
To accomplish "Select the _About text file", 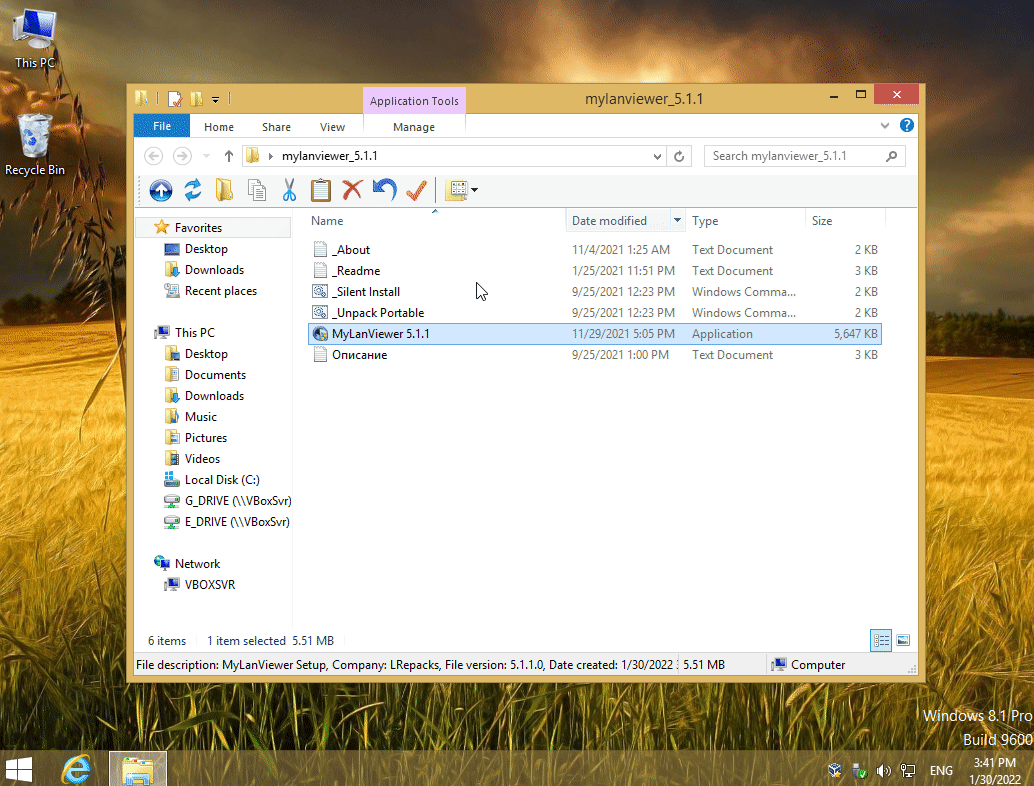I will point(595,250).
